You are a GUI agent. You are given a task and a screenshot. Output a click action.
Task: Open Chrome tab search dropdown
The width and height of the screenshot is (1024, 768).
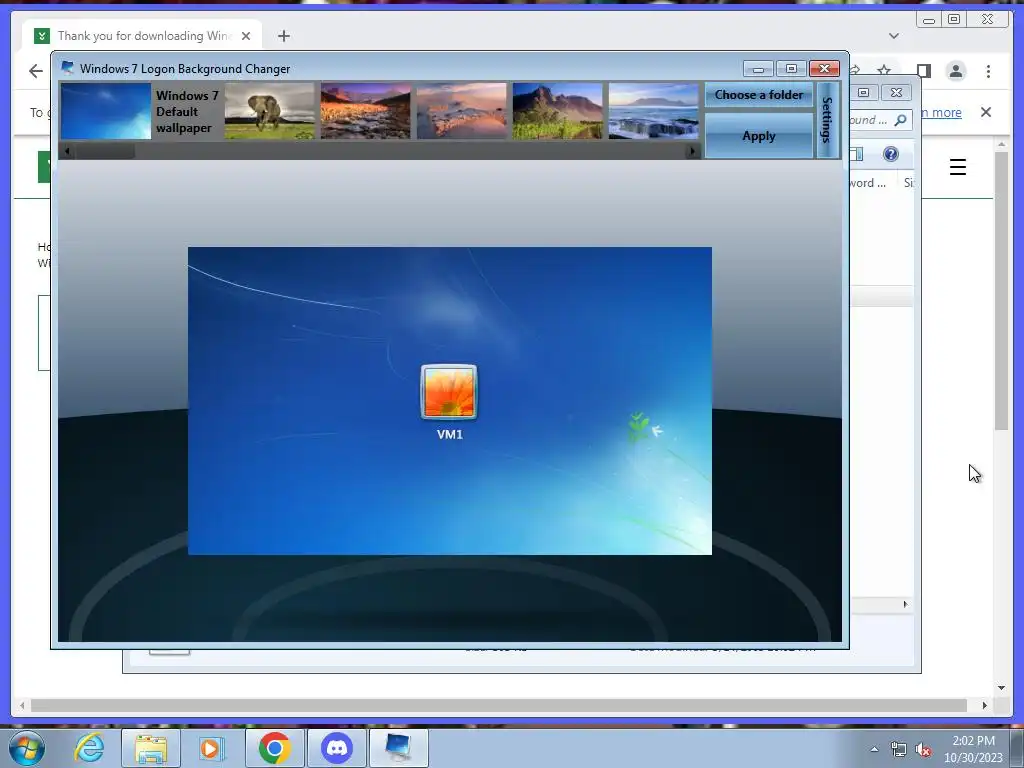point(894,36)
